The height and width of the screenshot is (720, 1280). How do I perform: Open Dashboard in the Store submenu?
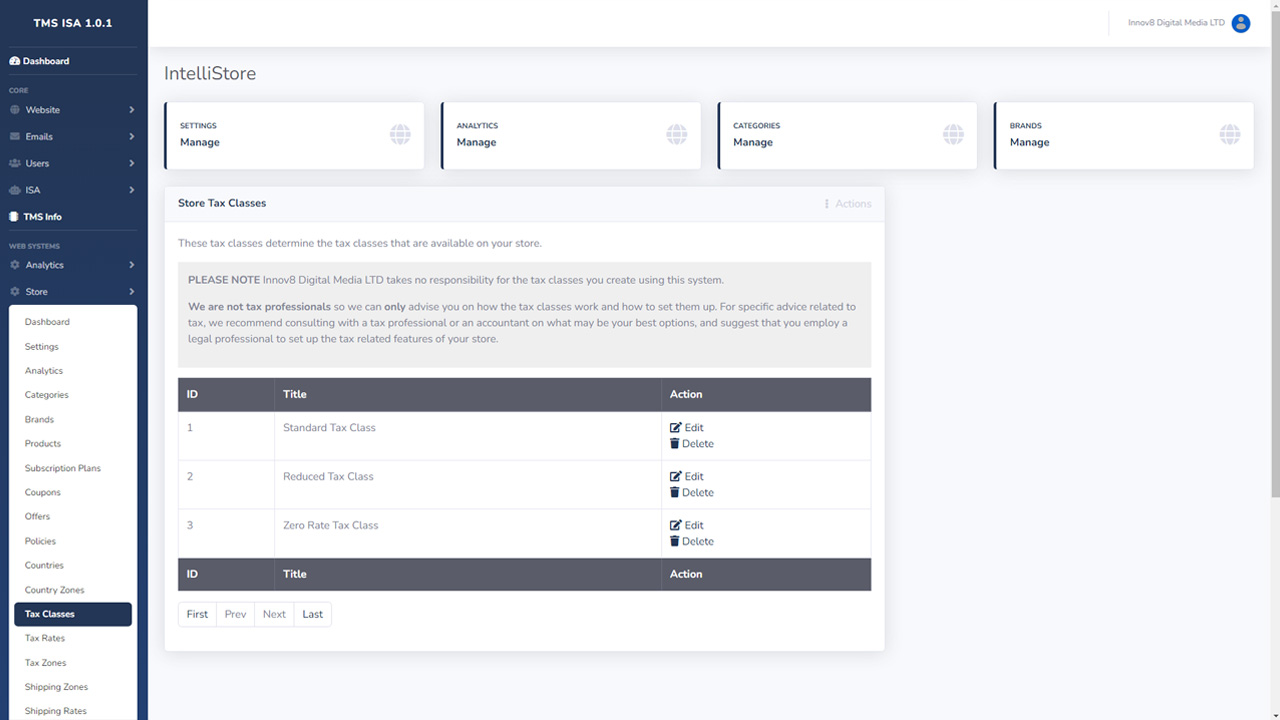pos(73,322)
